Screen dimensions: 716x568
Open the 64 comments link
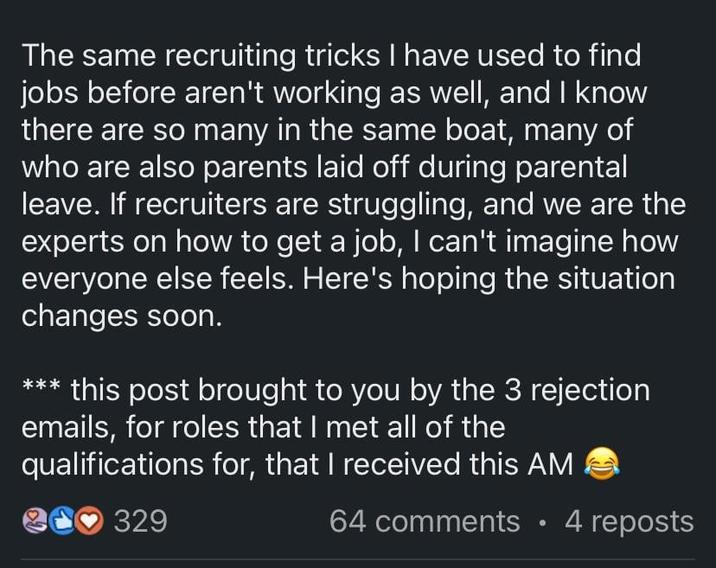(424, 521)
